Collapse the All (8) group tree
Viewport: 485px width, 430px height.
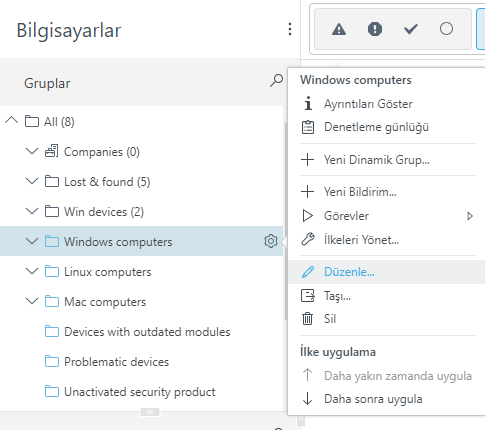[12, 121]
